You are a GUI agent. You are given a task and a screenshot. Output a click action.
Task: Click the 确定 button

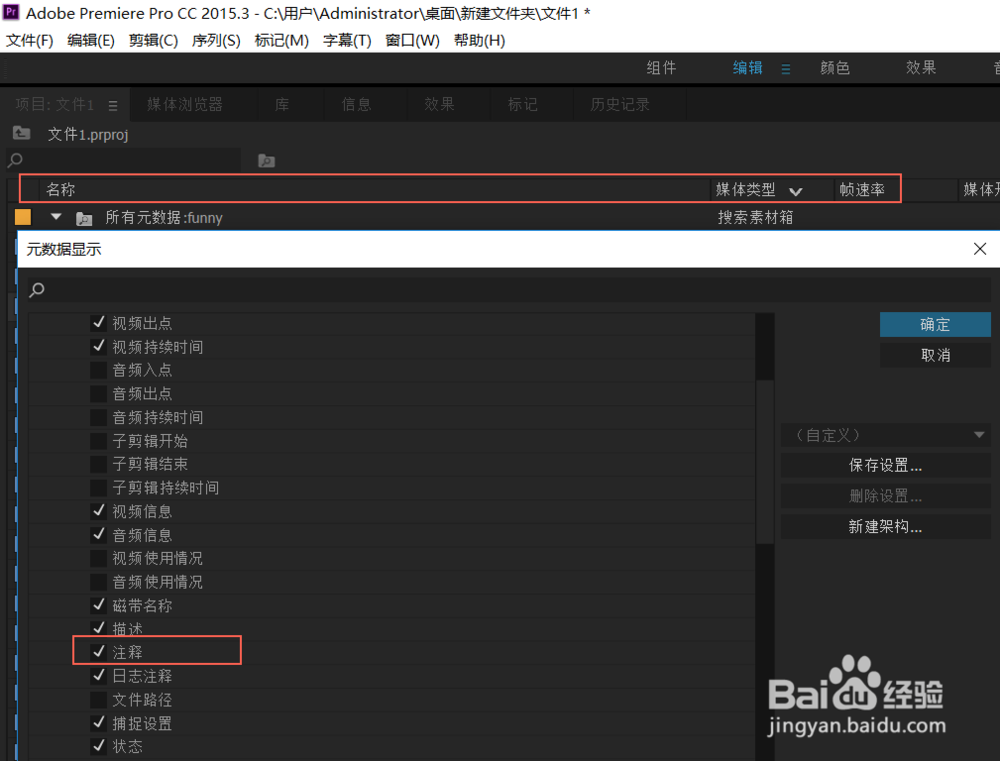pos(934,324)
